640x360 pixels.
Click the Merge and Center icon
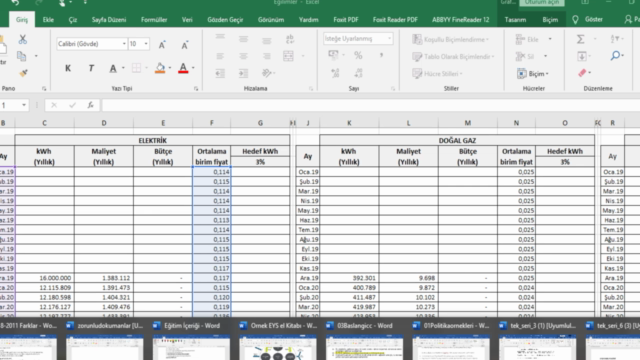pos(289,56)
